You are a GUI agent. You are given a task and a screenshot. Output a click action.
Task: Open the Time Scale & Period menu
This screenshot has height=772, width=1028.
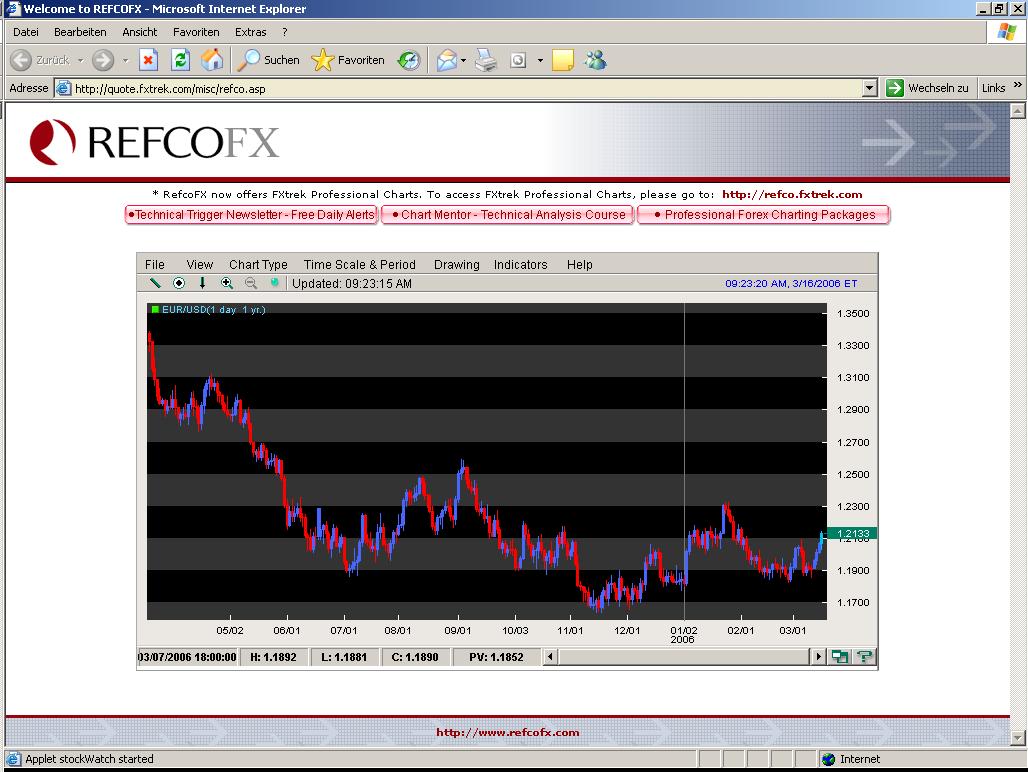click(x=360, y=264)
